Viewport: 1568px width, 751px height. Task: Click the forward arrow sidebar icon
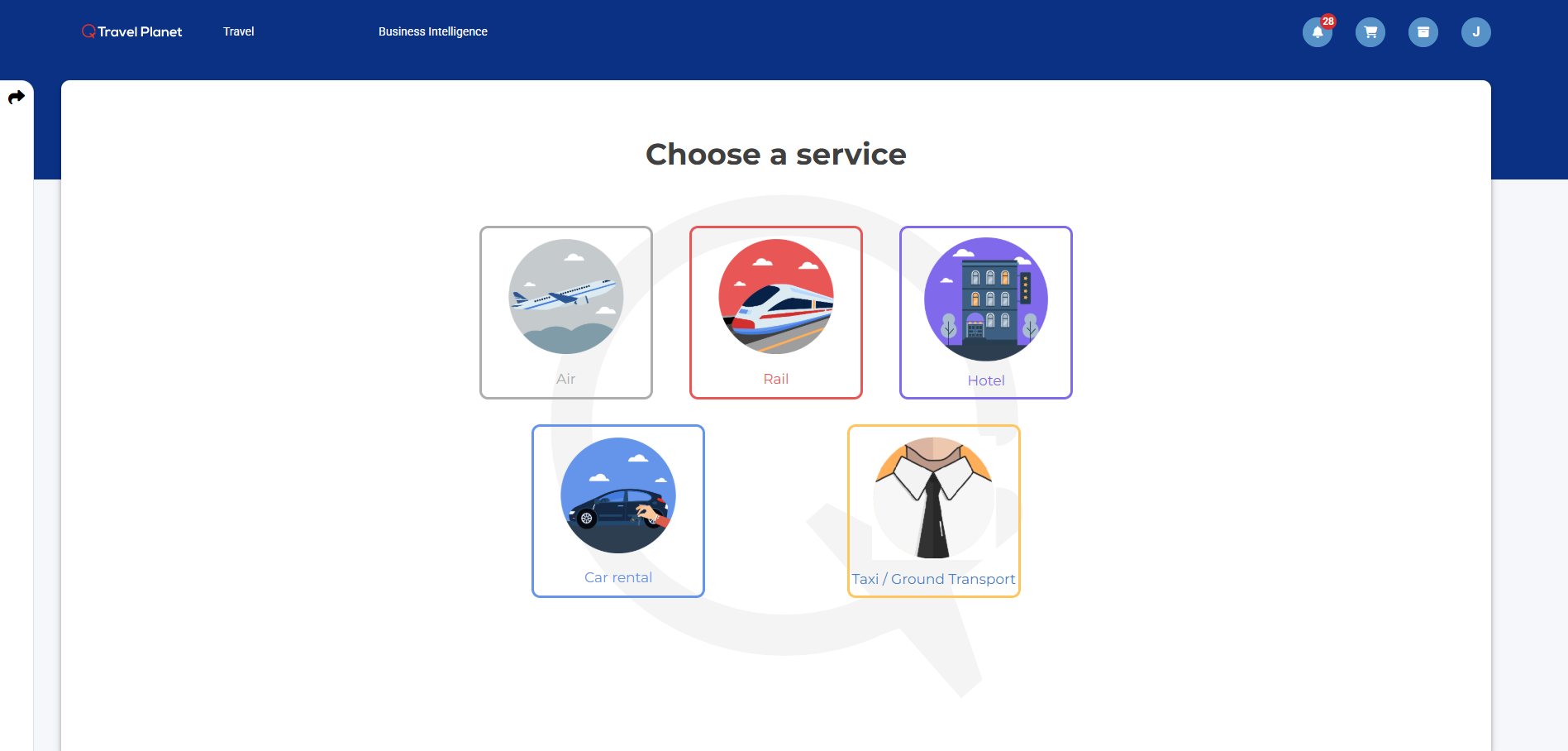(17, 98)
